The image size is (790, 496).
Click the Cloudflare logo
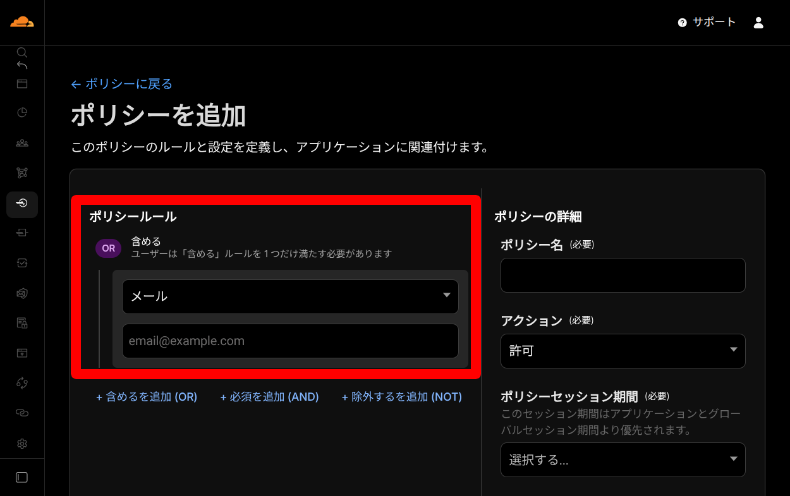click(22, 22)
